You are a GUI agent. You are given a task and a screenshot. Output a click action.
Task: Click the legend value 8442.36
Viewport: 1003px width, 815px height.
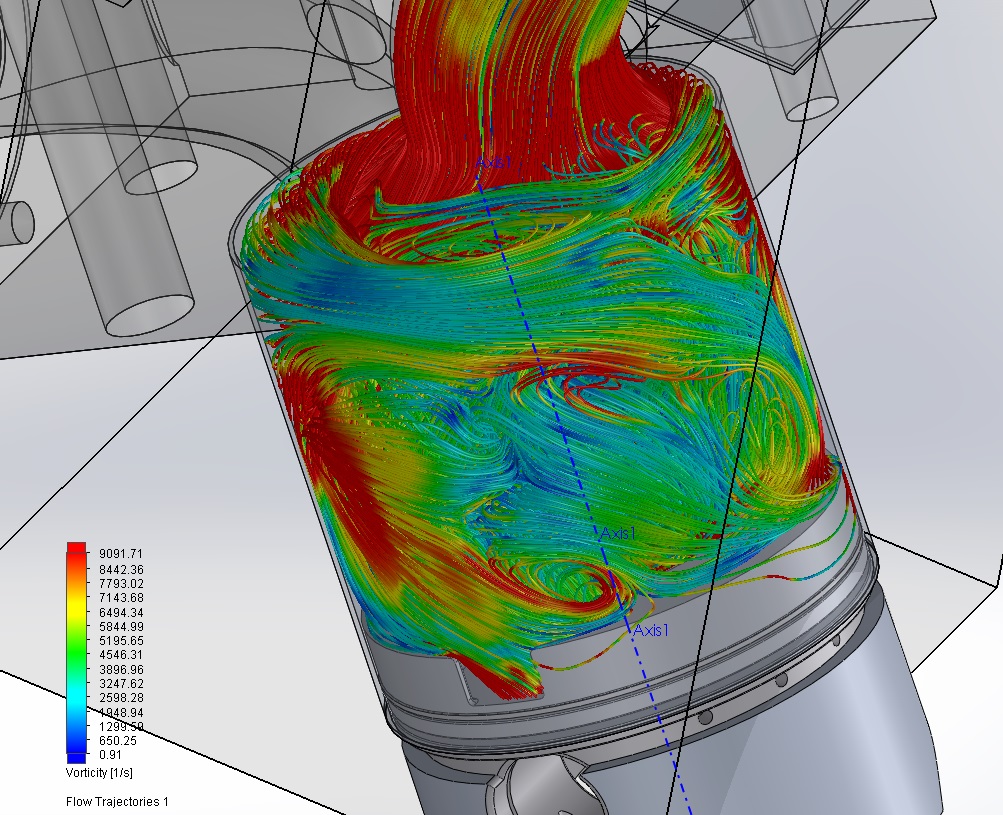tap(121, 569)
